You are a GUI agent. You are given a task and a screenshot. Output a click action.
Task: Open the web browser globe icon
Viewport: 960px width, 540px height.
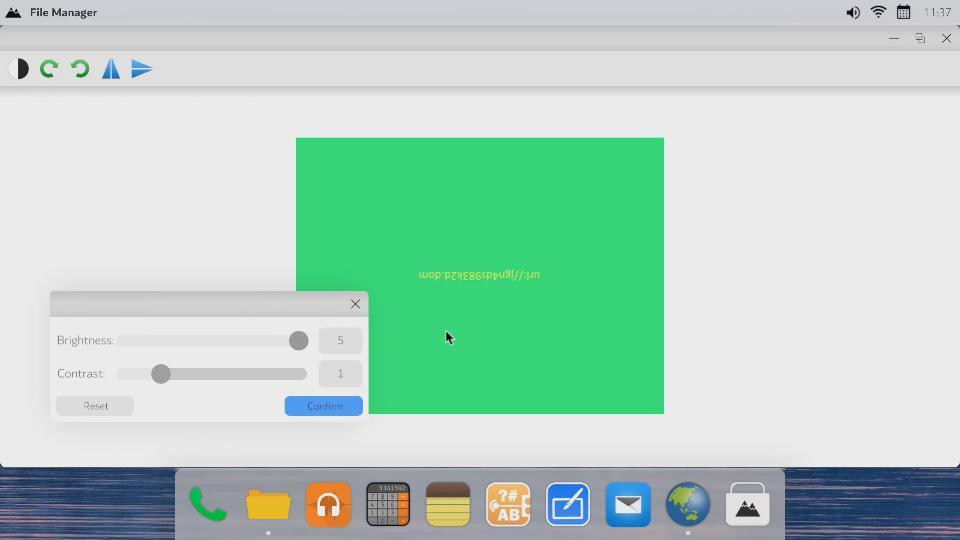688,504
